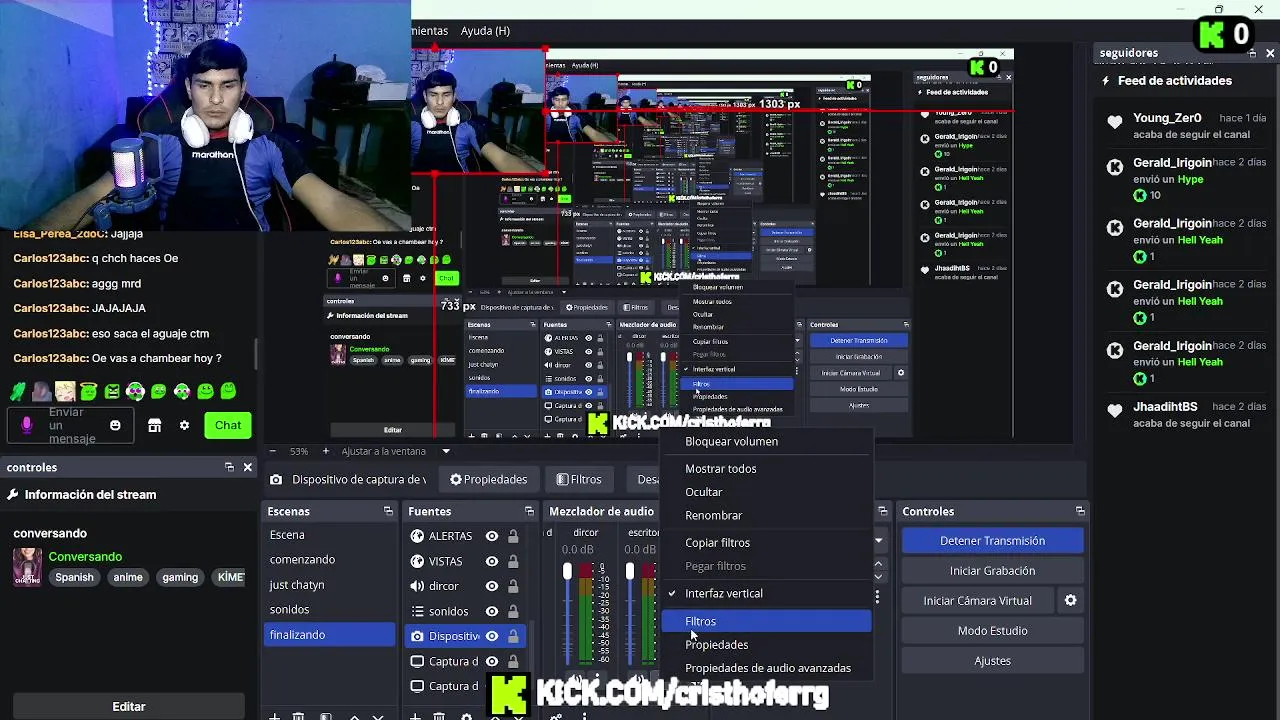This screenshot has height=720, width=1280.
Task: Click the Feed de actividades header icon
Action: click(x=1106, y=81)
